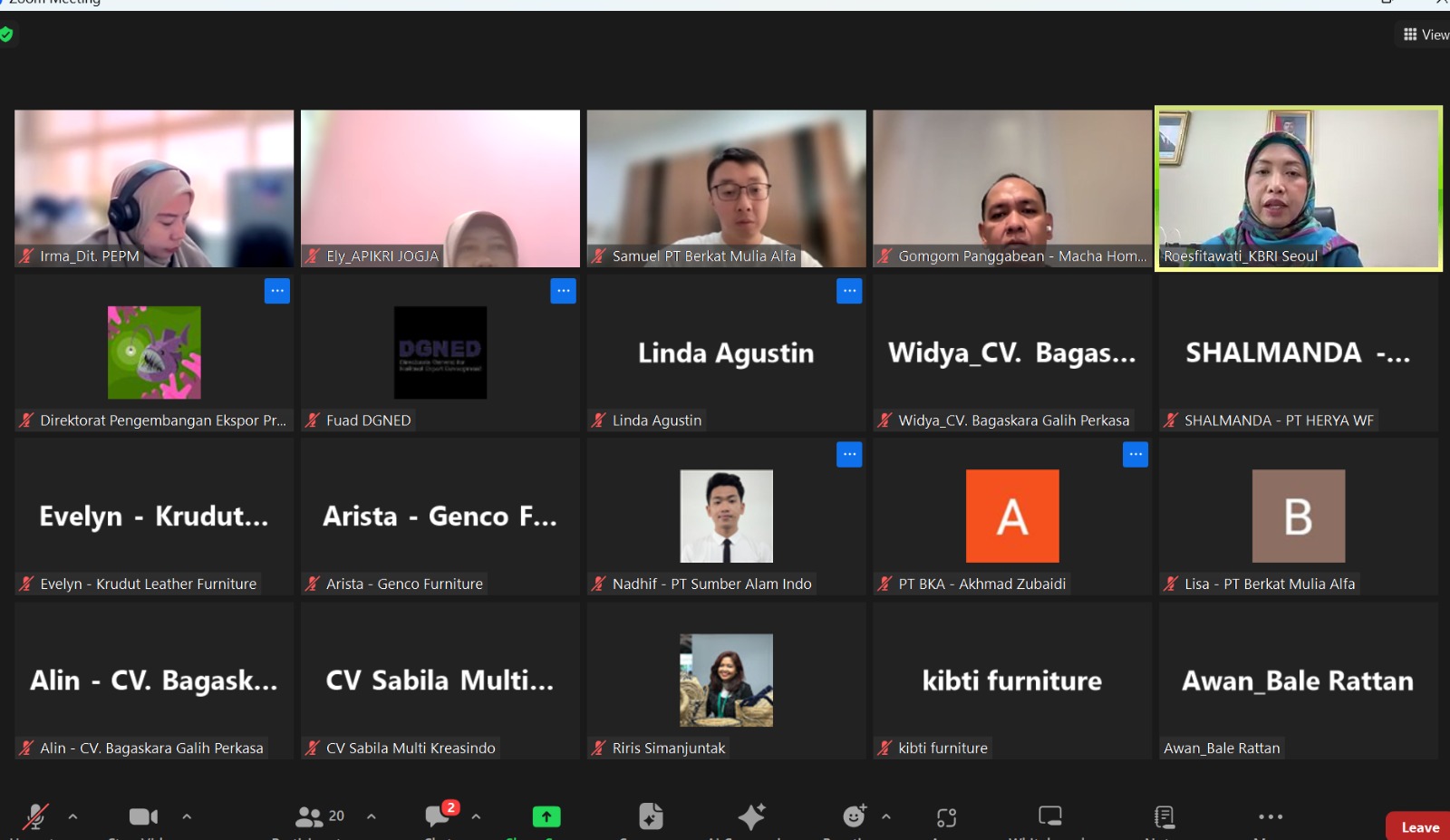Open the Whiteboards icon
The width and height of the screenshot is (1450, 840).
tap(1050, 816)
